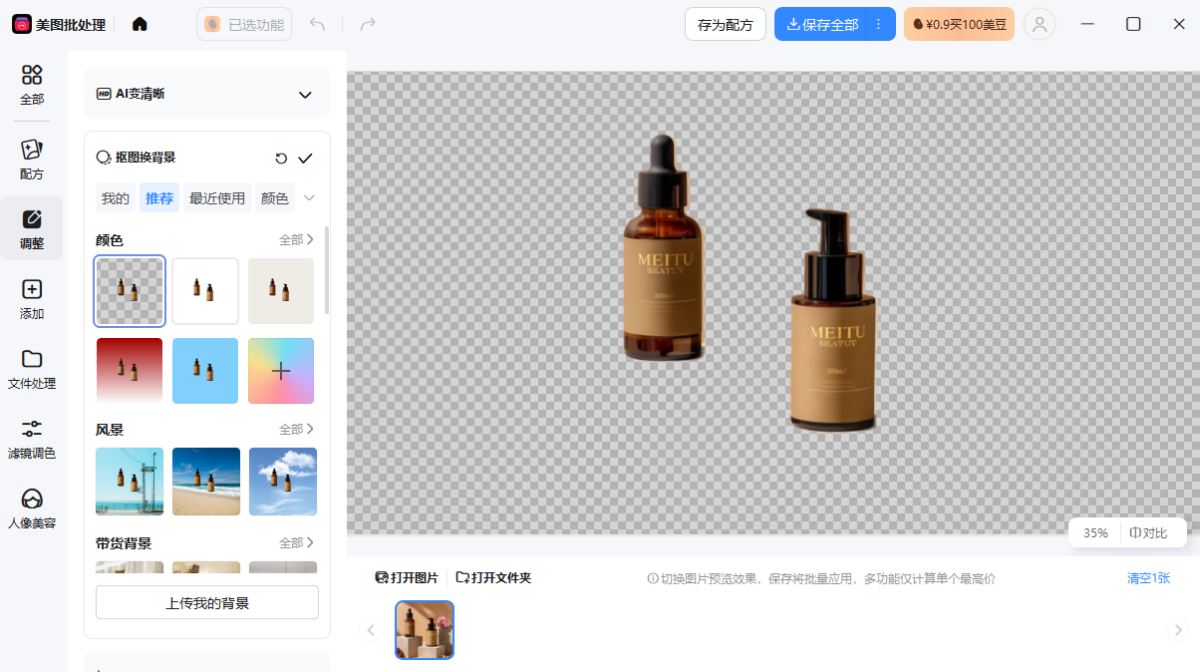Open the 配方 recipe sidebar section
Image resolution: width=1200 pixels, height=672 pixels.
coord(32,158)
